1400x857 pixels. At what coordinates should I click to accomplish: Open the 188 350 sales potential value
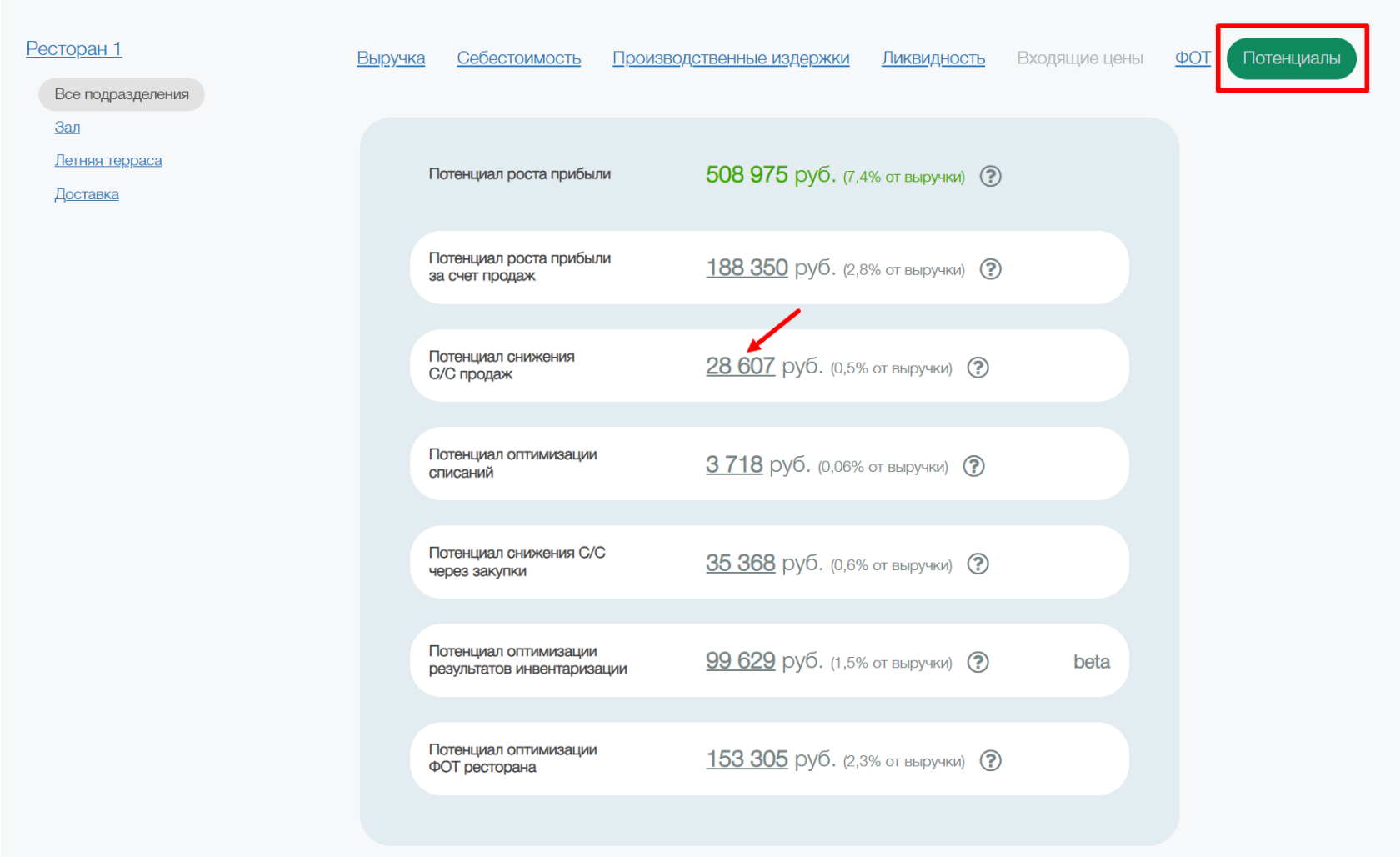tap(747, 268)
